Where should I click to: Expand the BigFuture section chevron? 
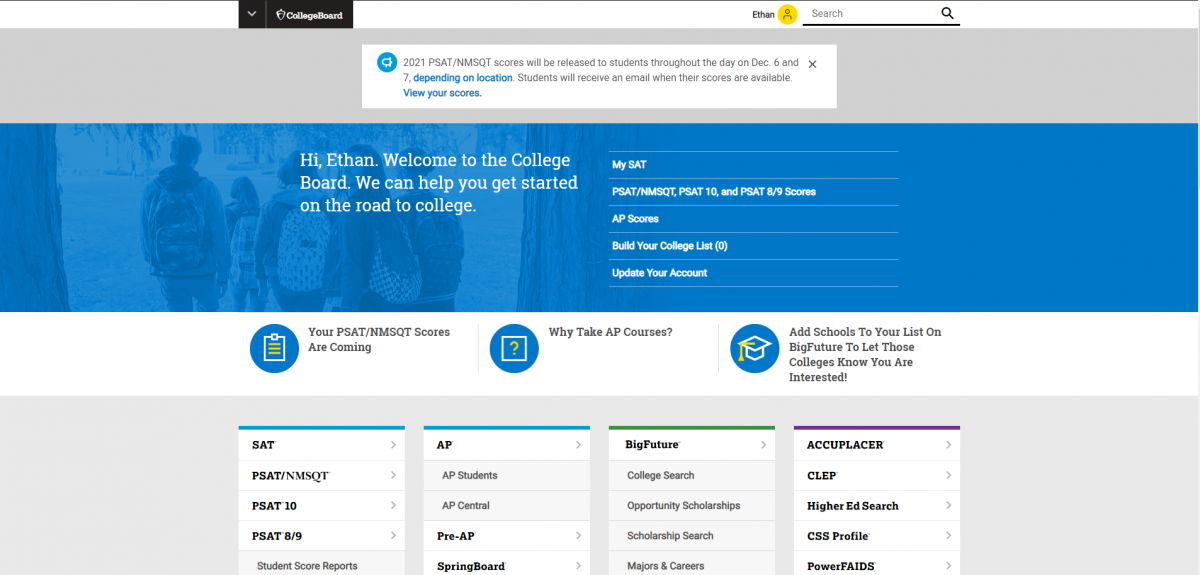[763, 445]
